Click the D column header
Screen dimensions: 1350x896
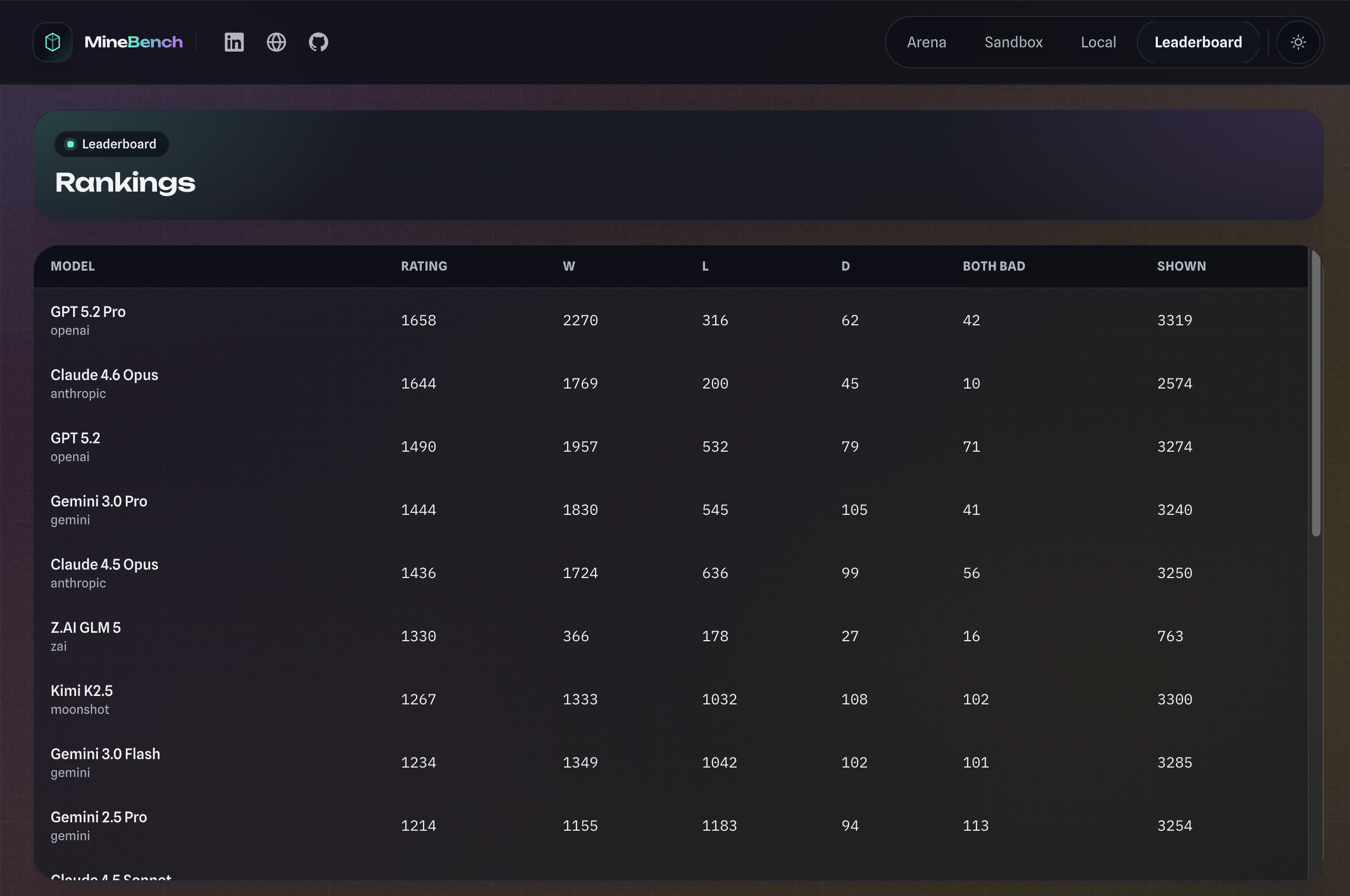845,266
